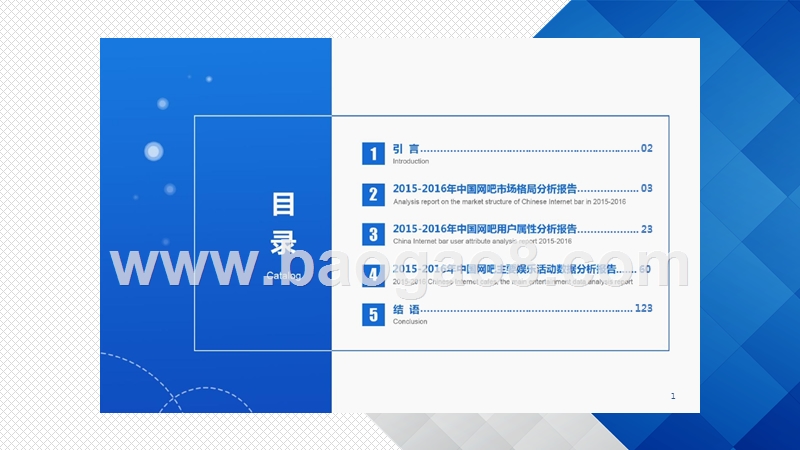800x450 pixels.
Task: Select 'China Internet bar user attribute' subtitle
Action: click(x=482, y=241)
